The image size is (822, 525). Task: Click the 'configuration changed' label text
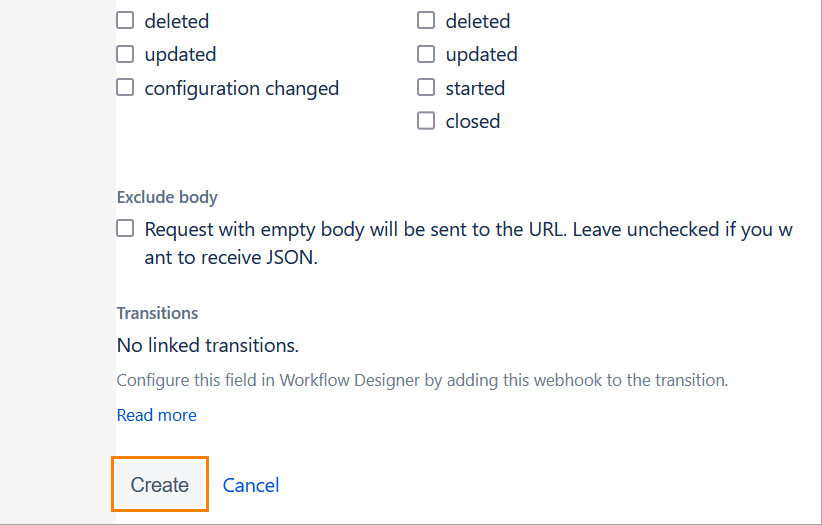(x=242, y=88)
